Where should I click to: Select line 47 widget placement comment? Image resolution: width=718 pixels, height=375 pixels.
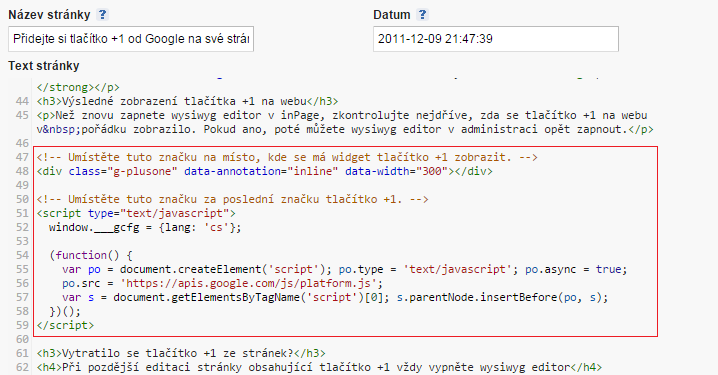(287, 158)
